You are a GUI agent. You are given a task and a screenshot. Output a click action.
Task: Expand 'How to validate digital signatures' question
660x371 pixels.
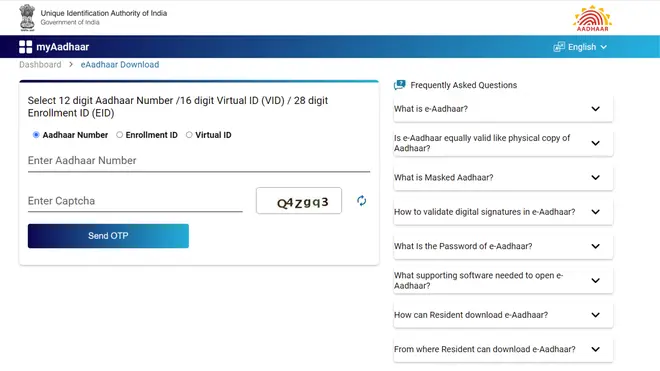pyautogui.click(x=503, y=212)
